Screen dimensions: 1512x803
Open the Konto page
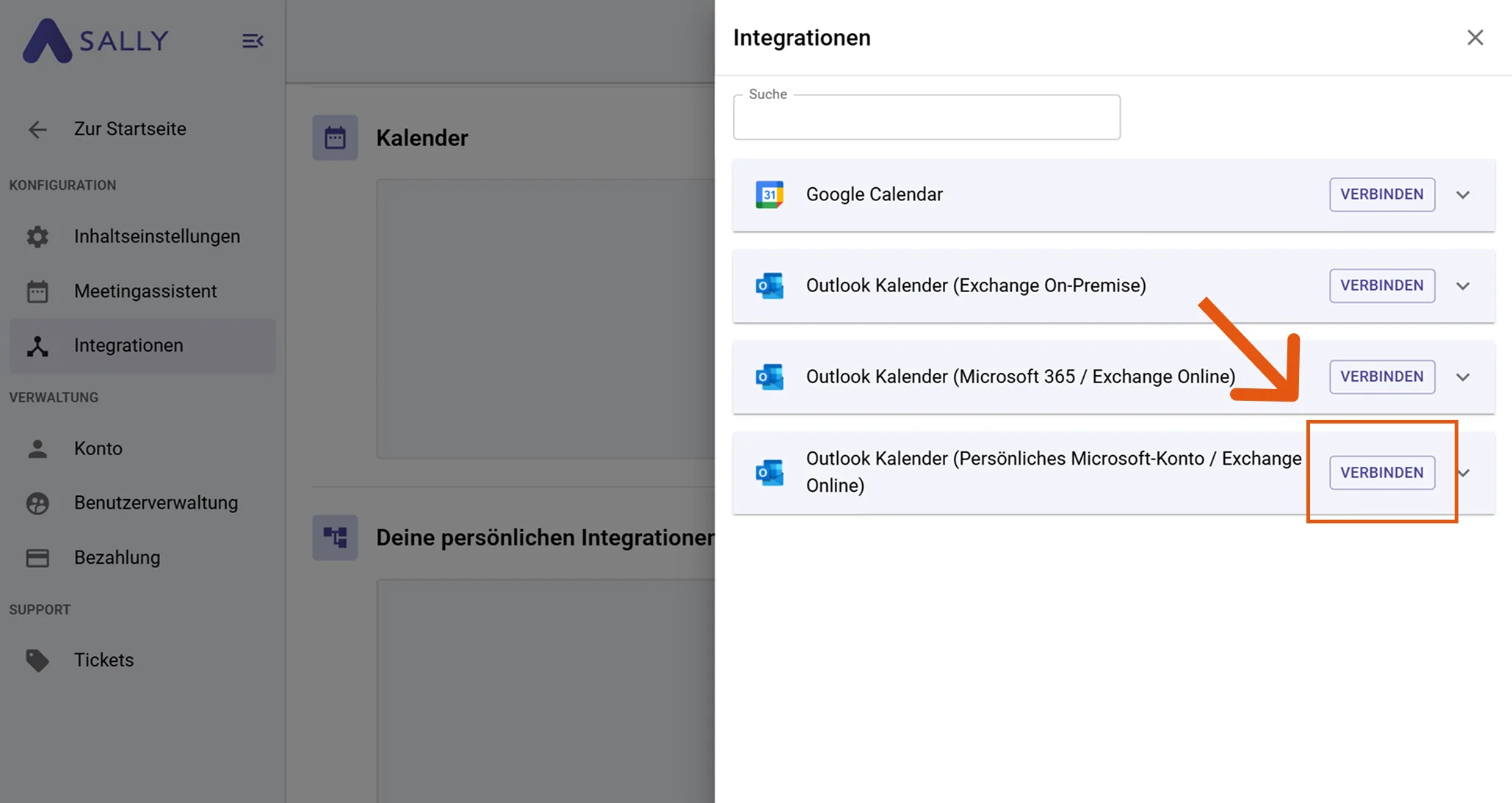(142, 448)
